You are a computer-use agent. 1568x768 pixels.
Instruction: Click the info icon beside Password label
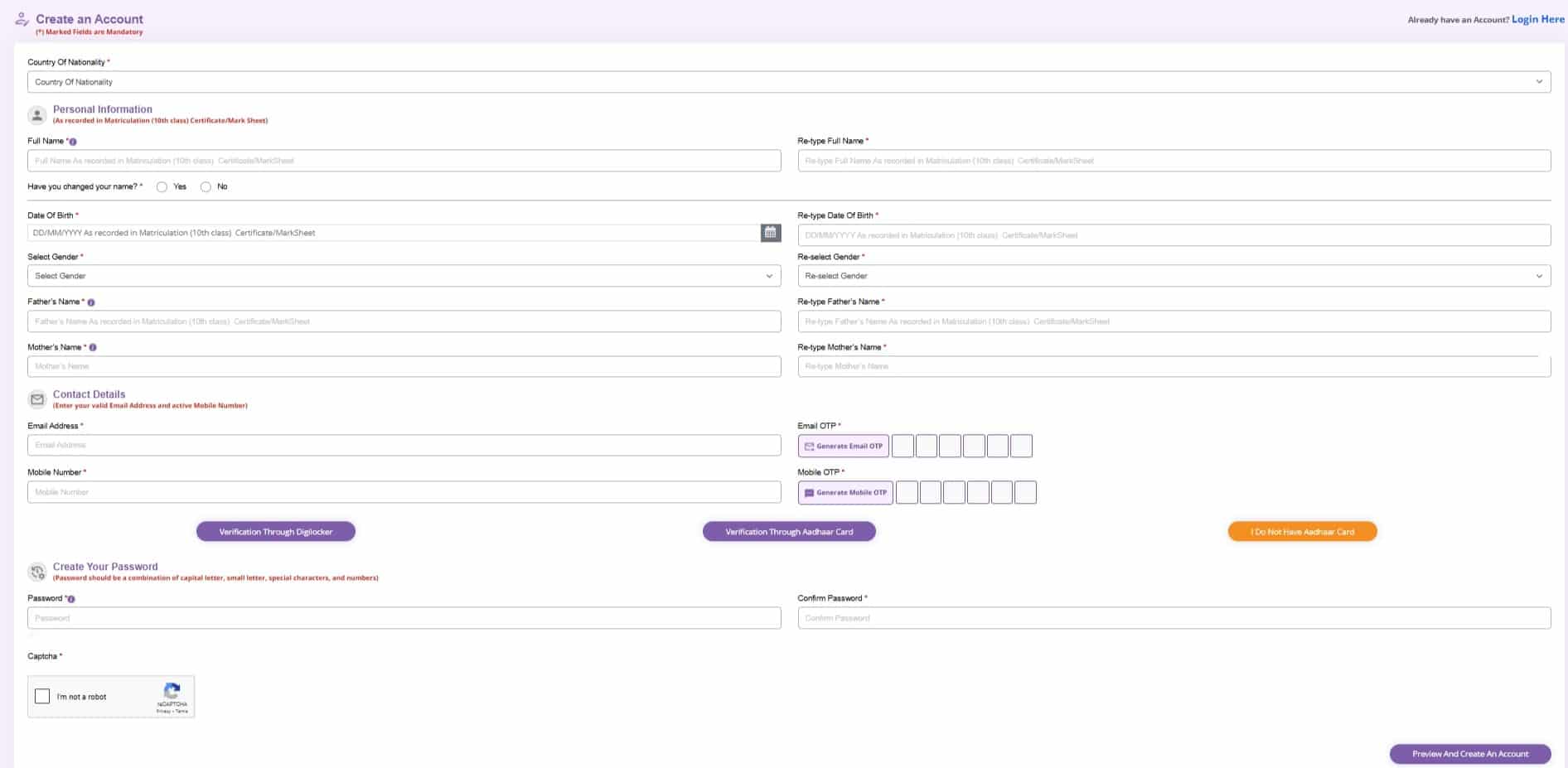point(71,599)
